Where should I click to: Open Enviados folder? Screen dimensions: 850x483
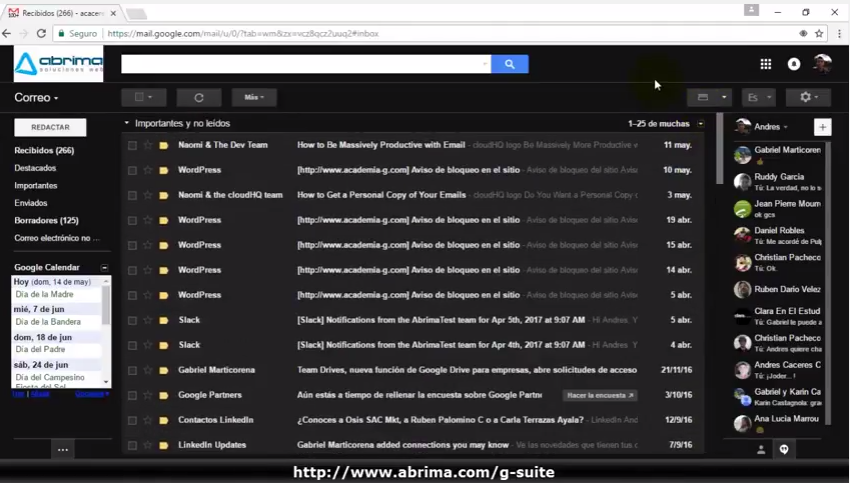(x=31, y=203)
